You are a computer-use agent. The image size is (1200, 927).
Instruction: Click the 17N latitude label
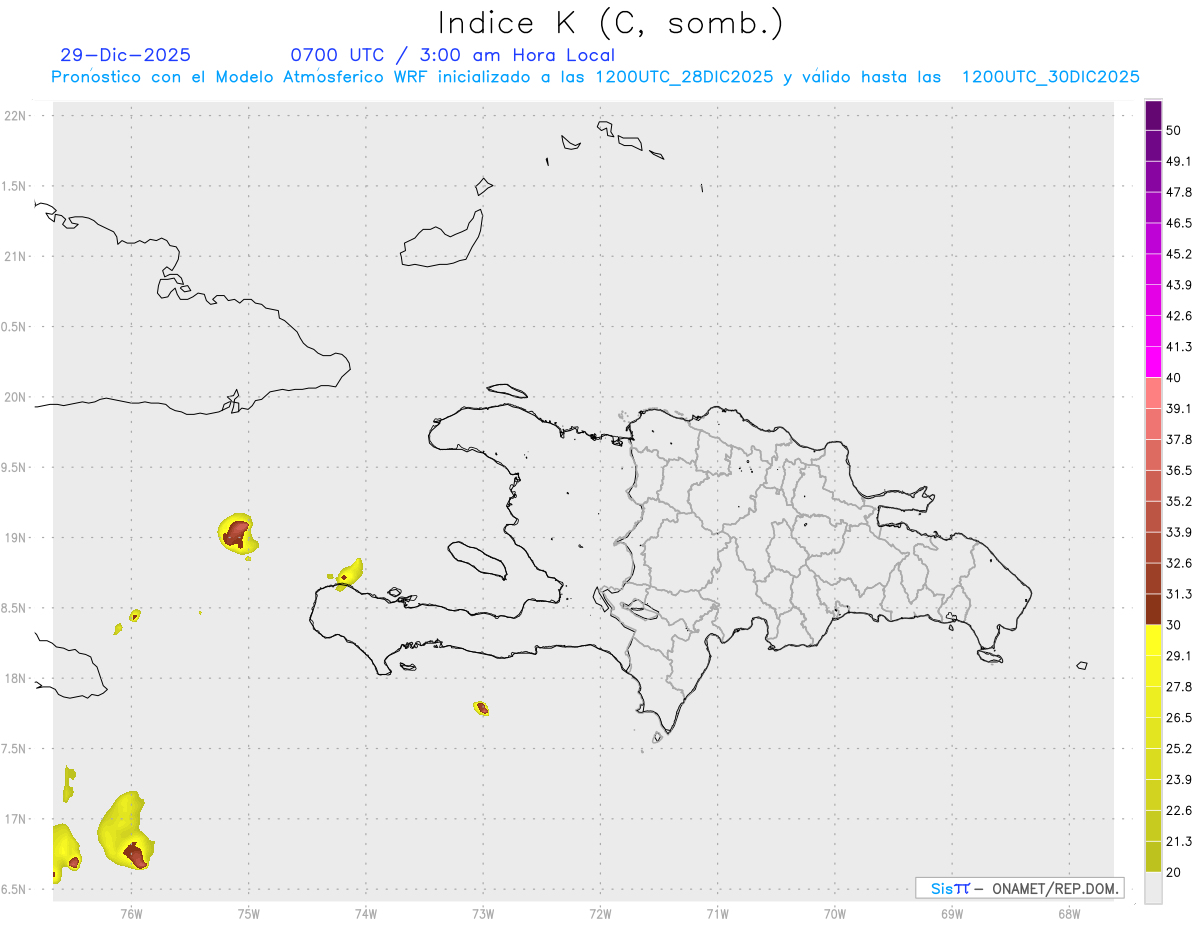point(15,819)
